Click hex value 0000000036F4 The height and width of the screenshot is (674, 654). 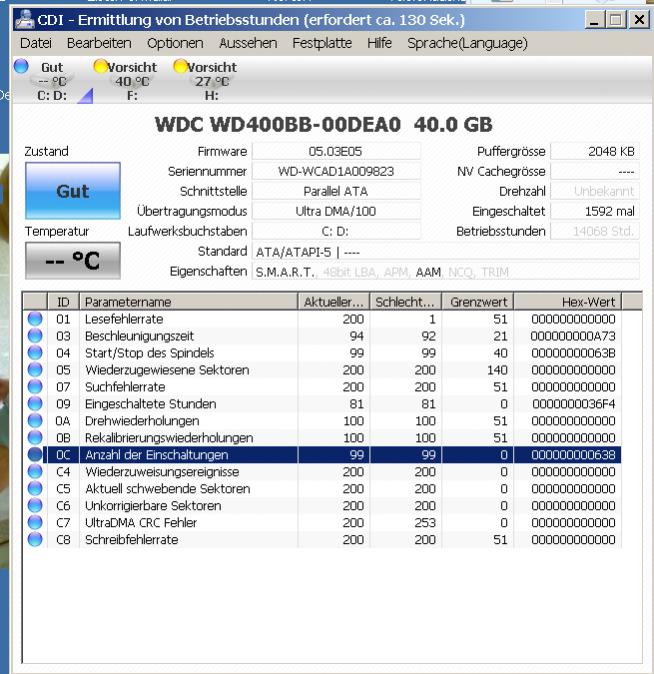tap(573, 404)
